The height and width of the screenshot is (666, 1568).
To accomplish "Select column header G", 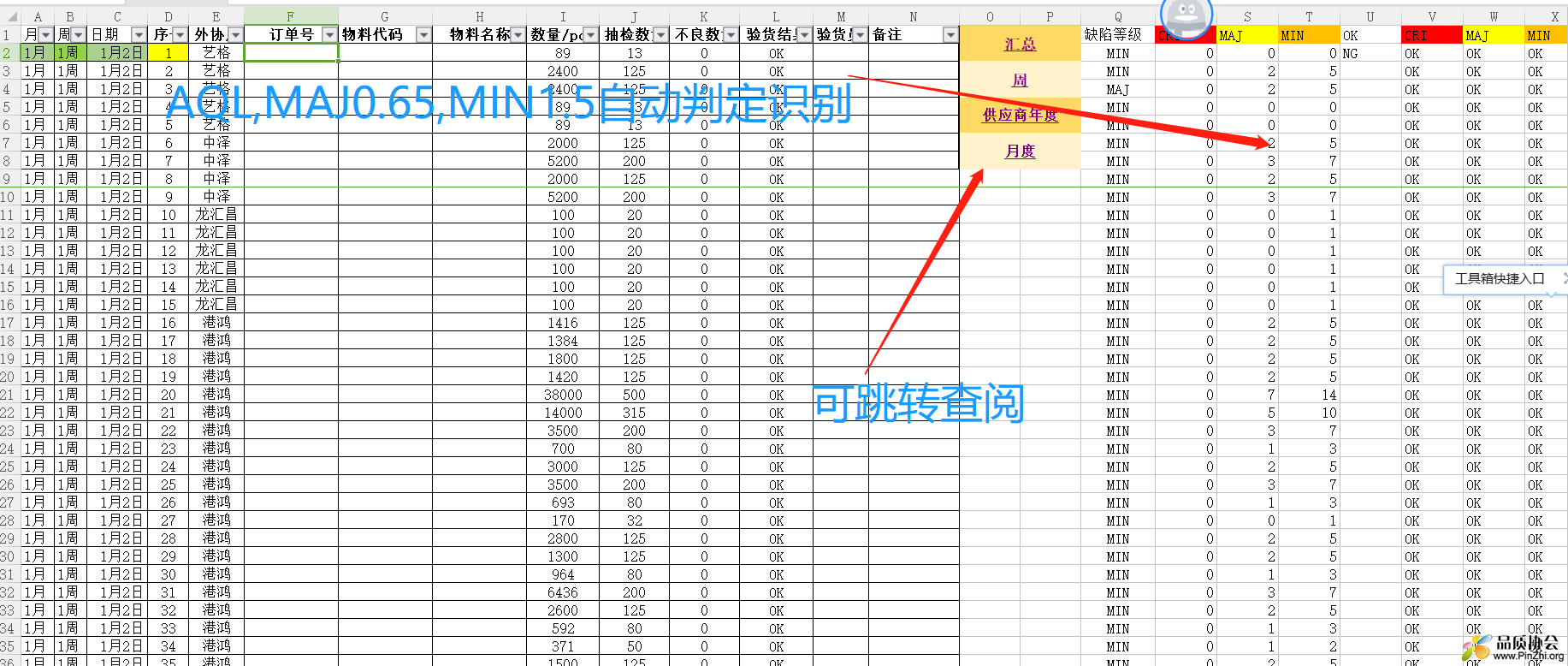I will pos(385,16).
